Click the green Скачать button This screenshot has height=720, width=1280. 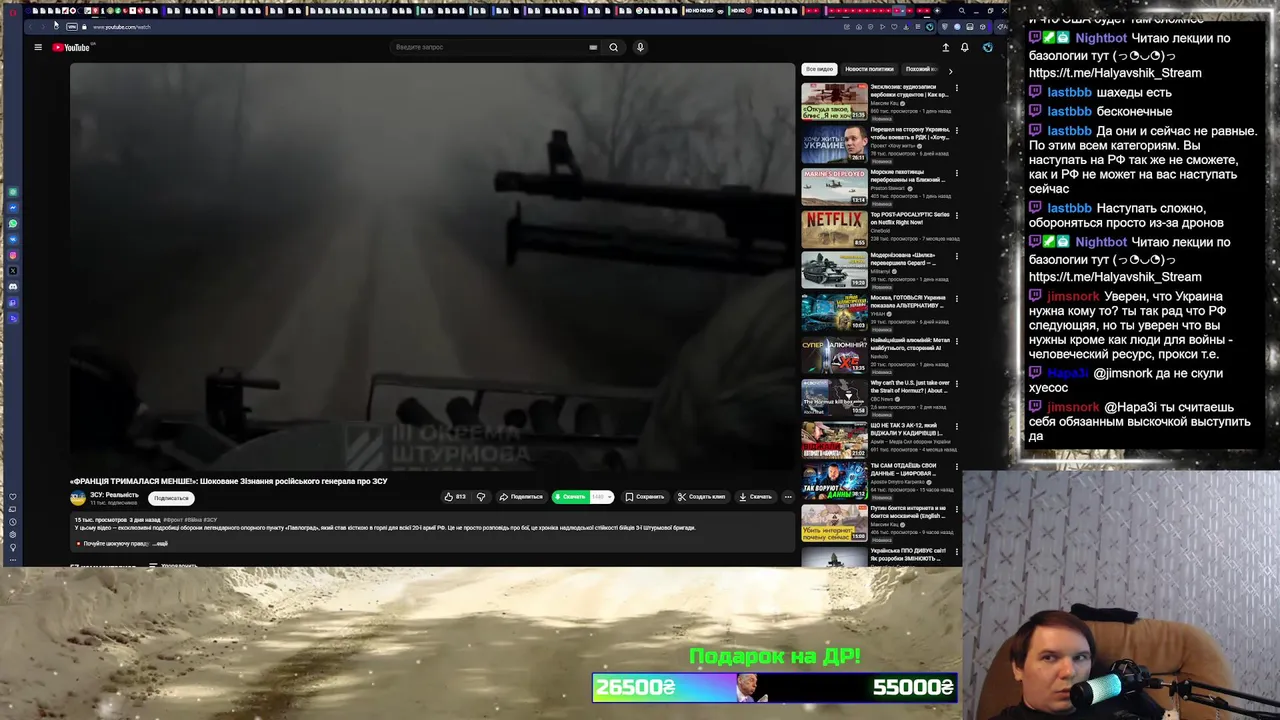pos(570,497)
